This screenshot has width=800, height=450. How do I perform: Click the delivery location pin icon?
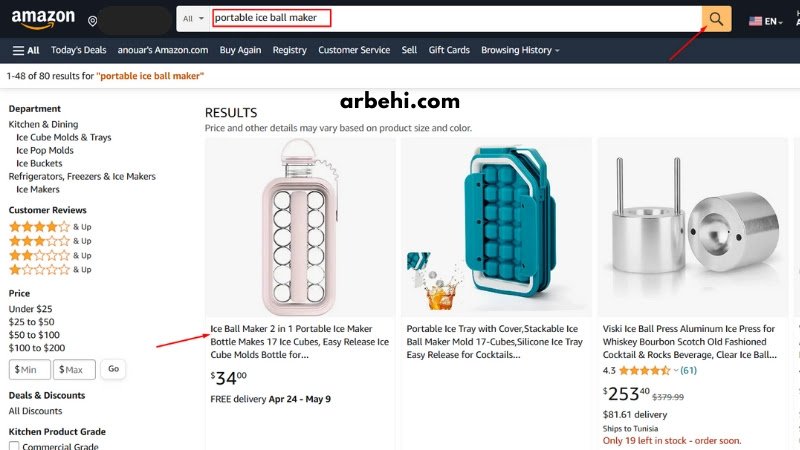click(x=92, y=21)
